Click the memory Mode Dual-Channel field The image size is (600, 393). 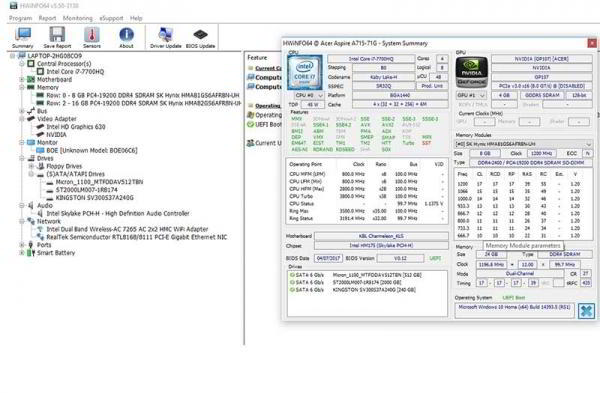[520, 274]
